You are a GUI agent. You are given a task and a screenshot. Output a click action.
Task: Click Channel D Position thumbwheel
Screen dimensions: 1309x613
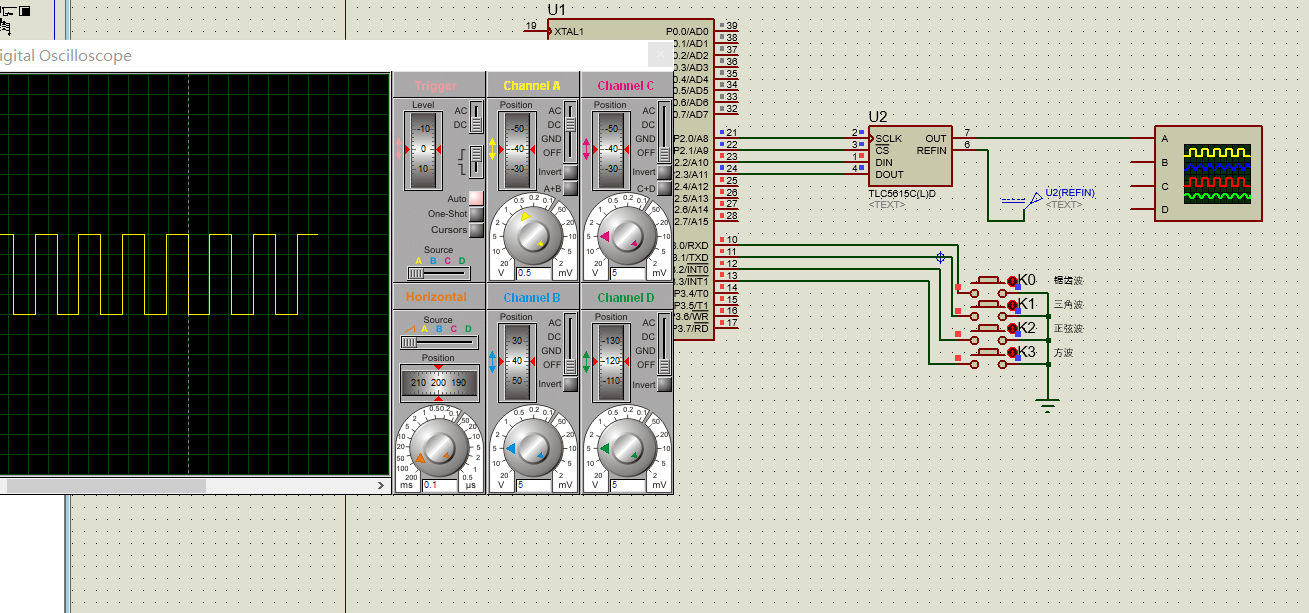(610, 361)
